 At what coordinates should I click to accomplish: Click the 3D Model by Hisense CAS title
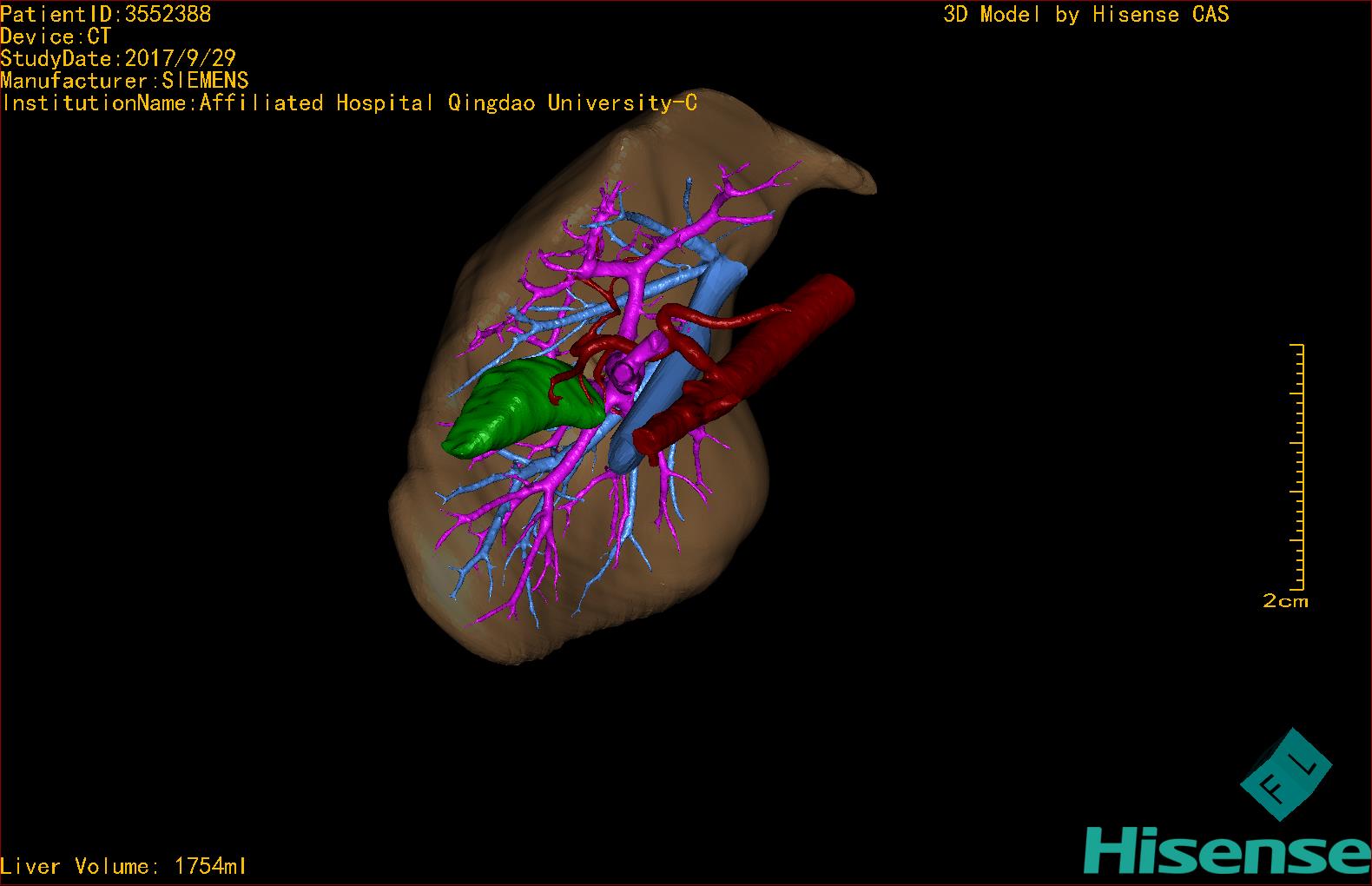[1086, 15]
